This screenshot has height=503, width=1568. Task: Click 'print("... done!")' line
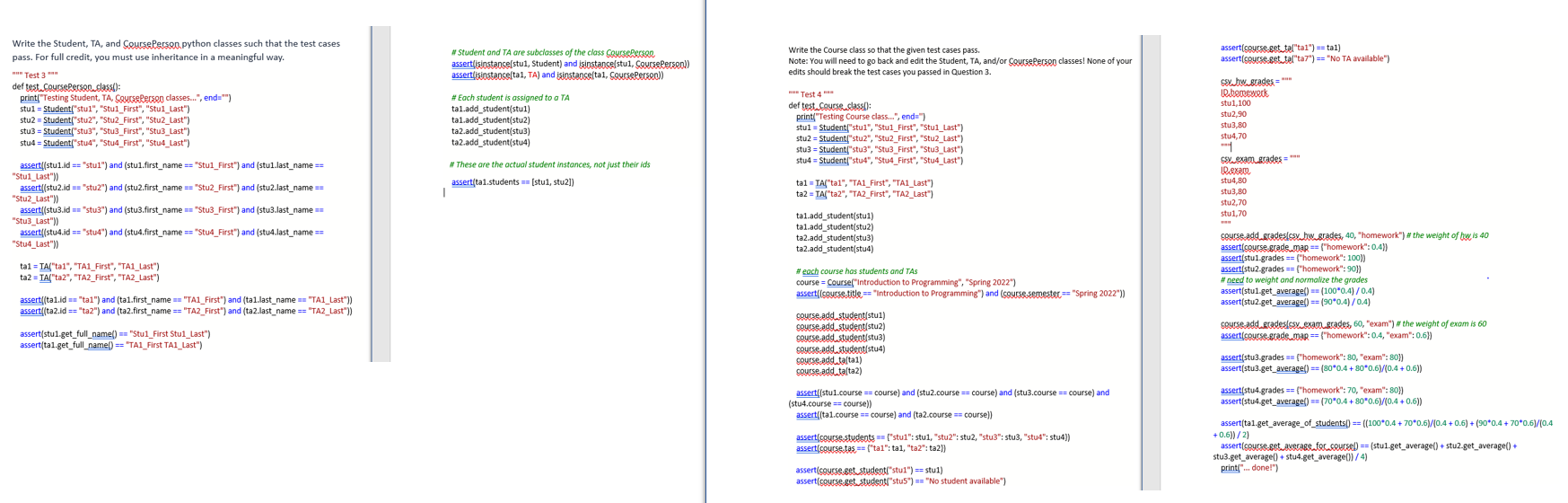[x=1249, y=467]
